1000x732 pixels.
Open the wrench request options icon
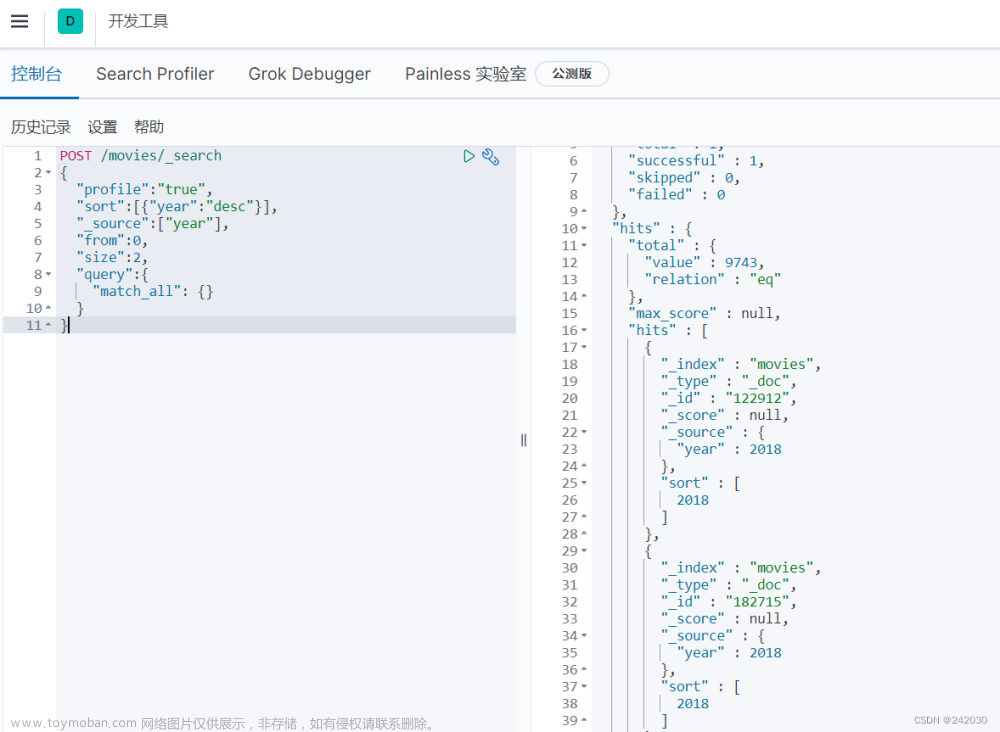(x=490, y=156)
